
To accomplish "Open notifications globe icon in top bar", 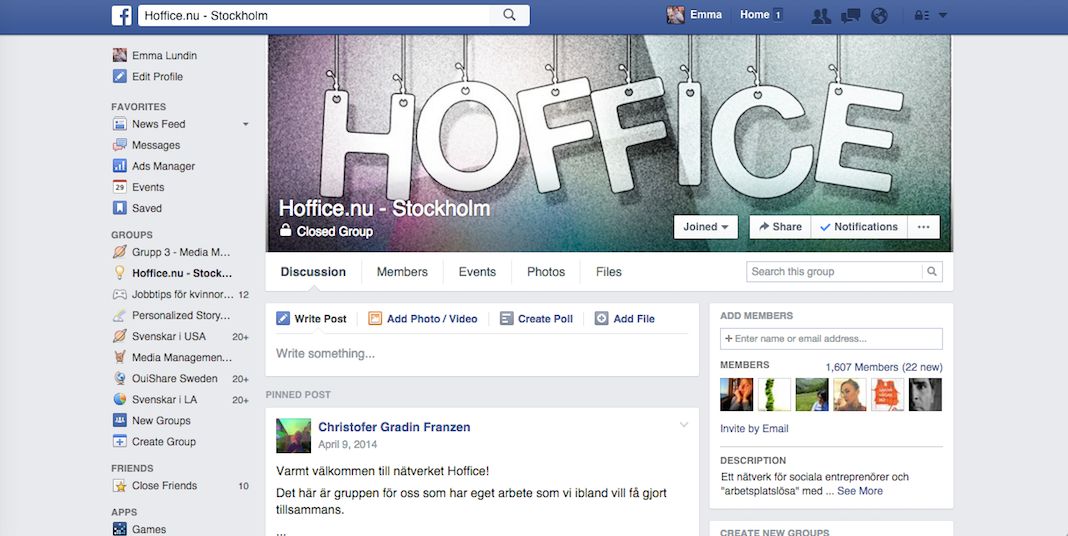I will coord(879,16).
